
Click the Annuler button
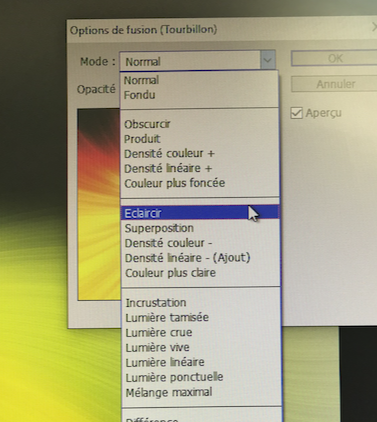(x=334, y=84)
